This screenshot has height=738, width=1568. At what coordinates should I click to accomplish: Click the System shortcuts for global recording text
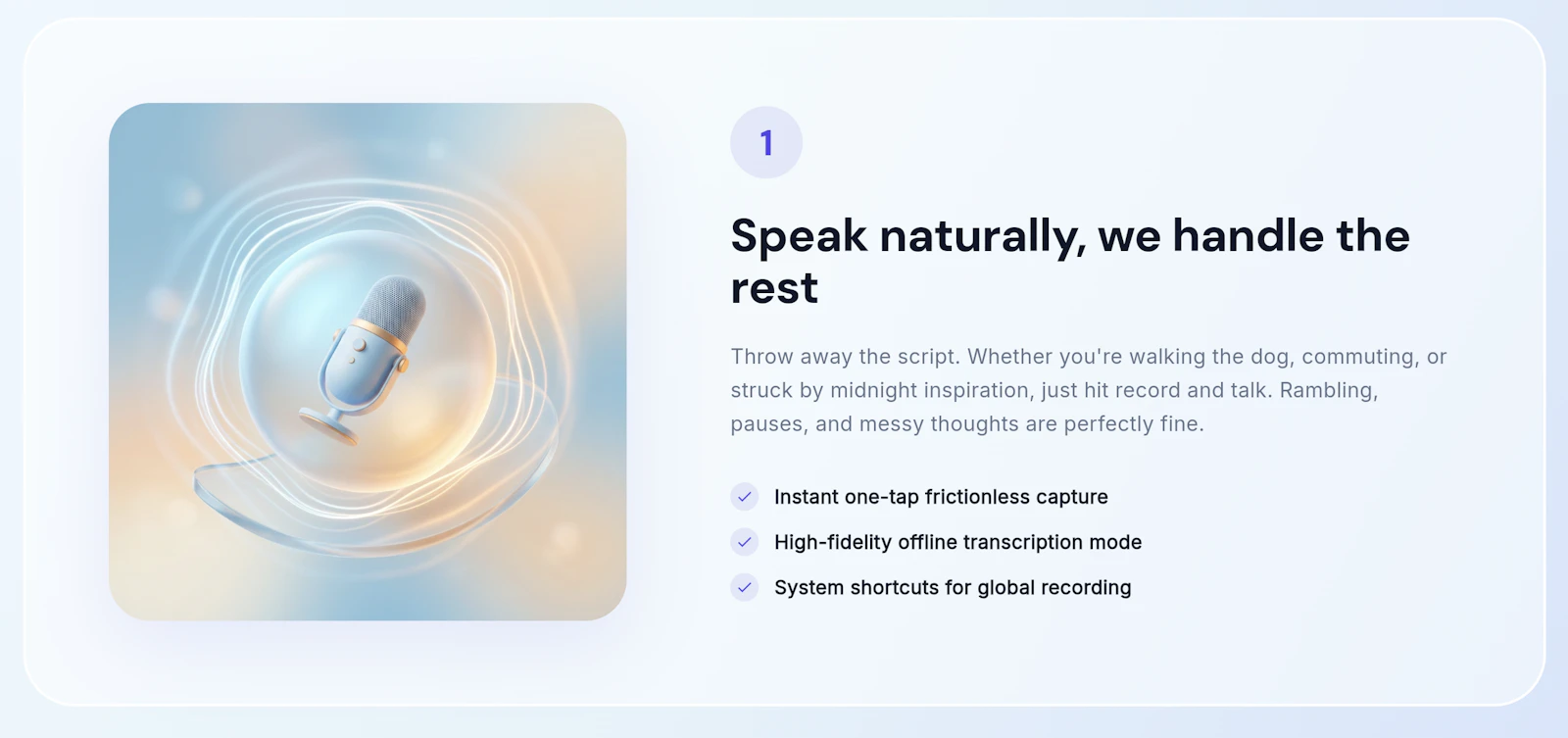tap(953, 587)
